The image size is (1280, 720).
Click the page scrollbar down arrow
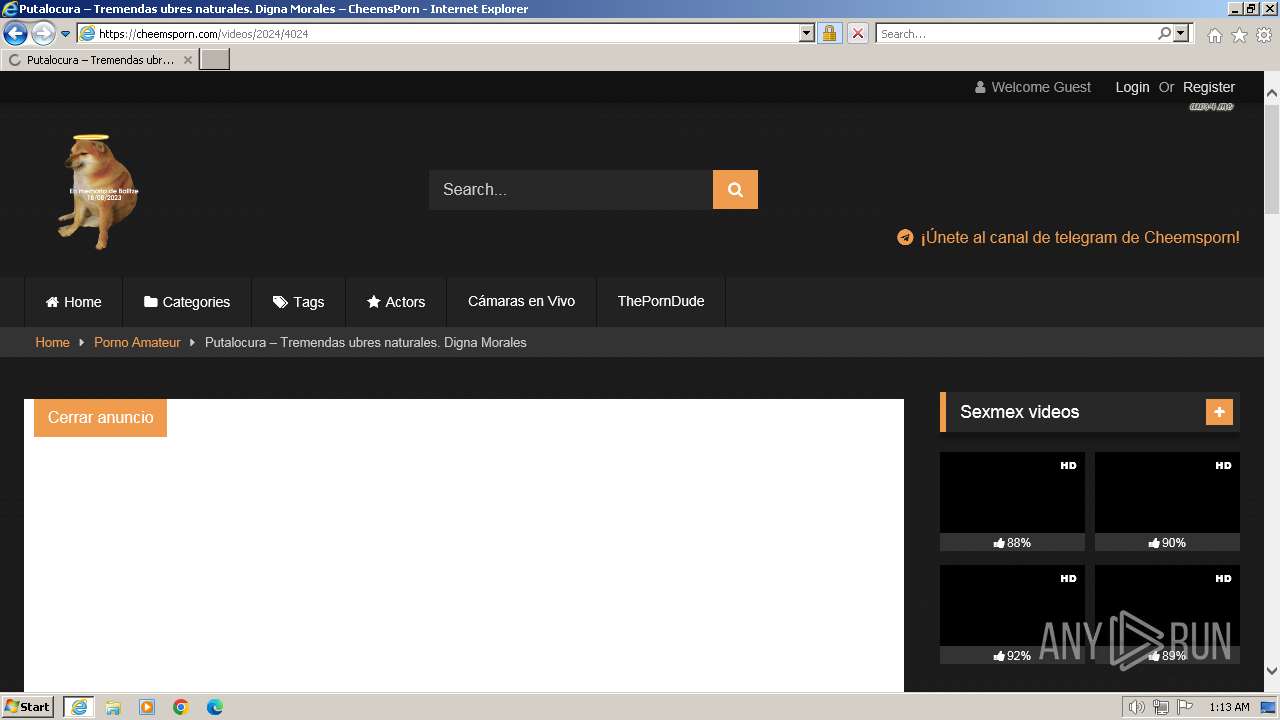(1272, 671)
